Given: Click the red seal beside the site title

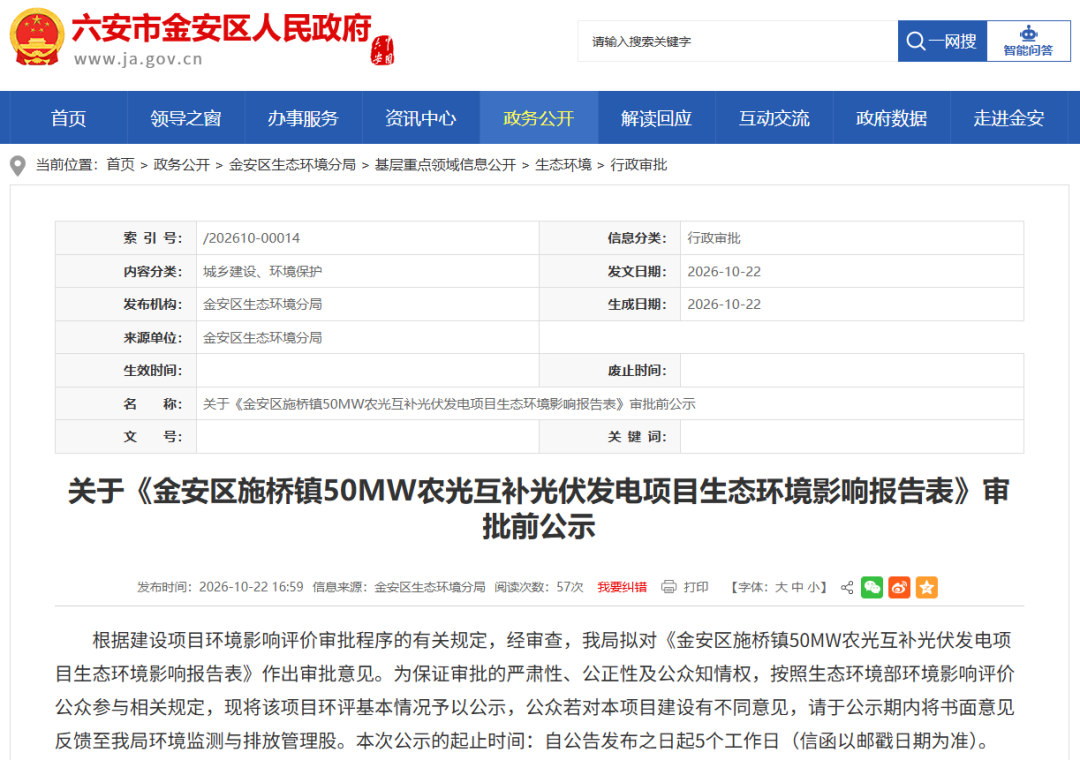Looking at the screenshot, I should click(383, 50).
